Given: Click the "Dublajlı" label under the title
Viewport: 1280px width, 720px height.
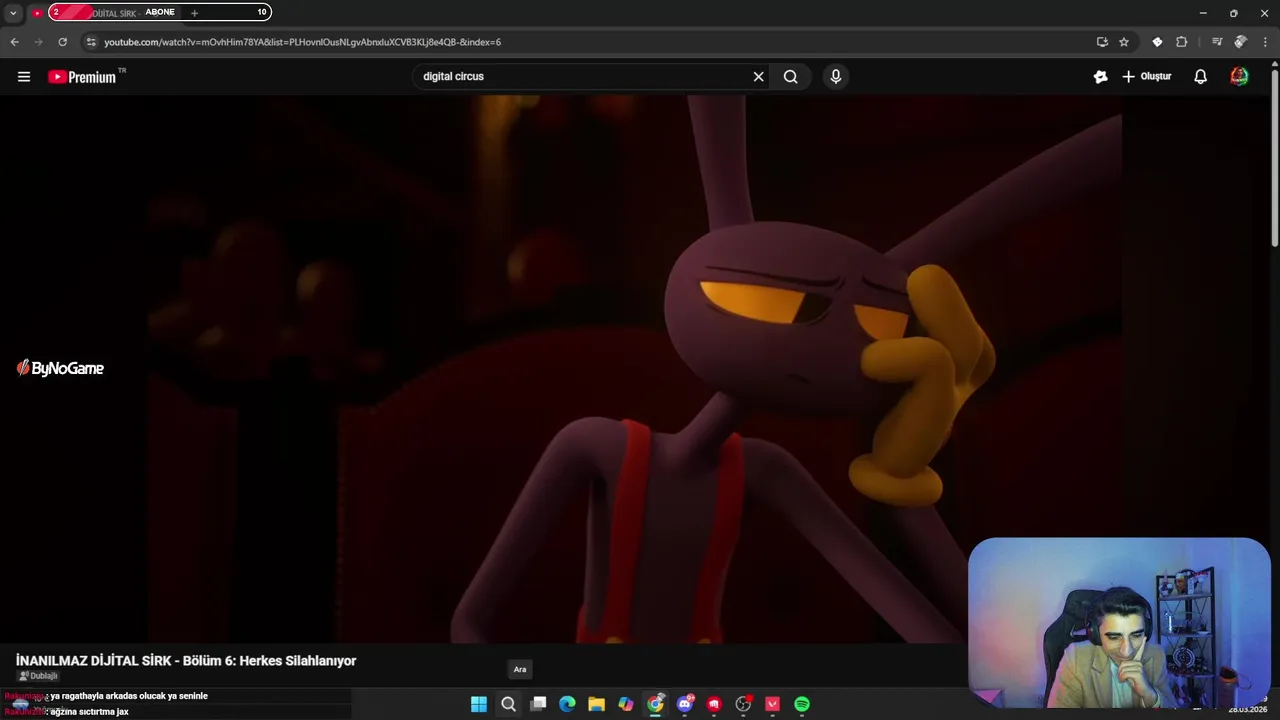Looking at the screenshot, I should (38, 676).
